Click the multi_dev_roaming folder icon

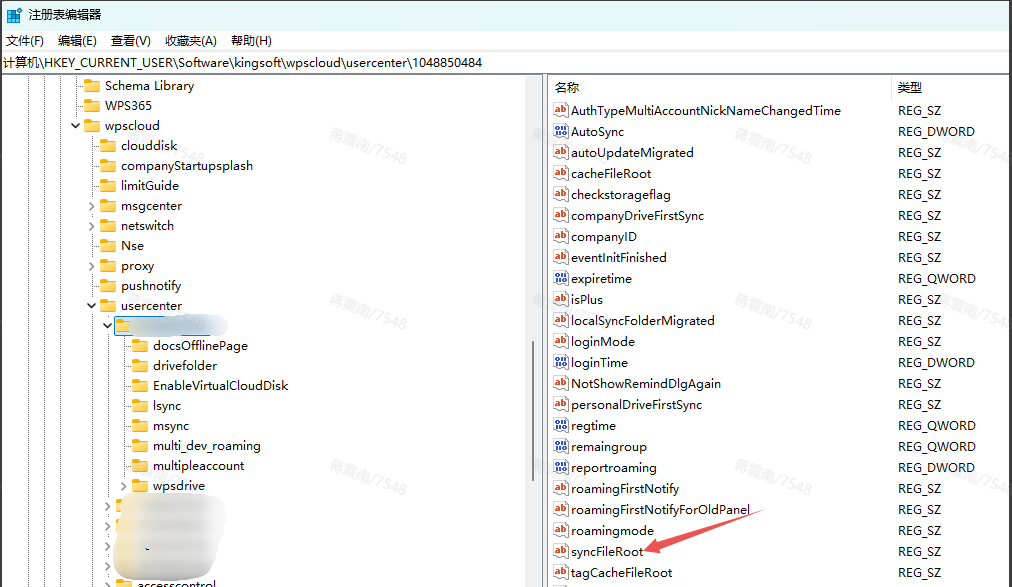(x=140, y=446)
